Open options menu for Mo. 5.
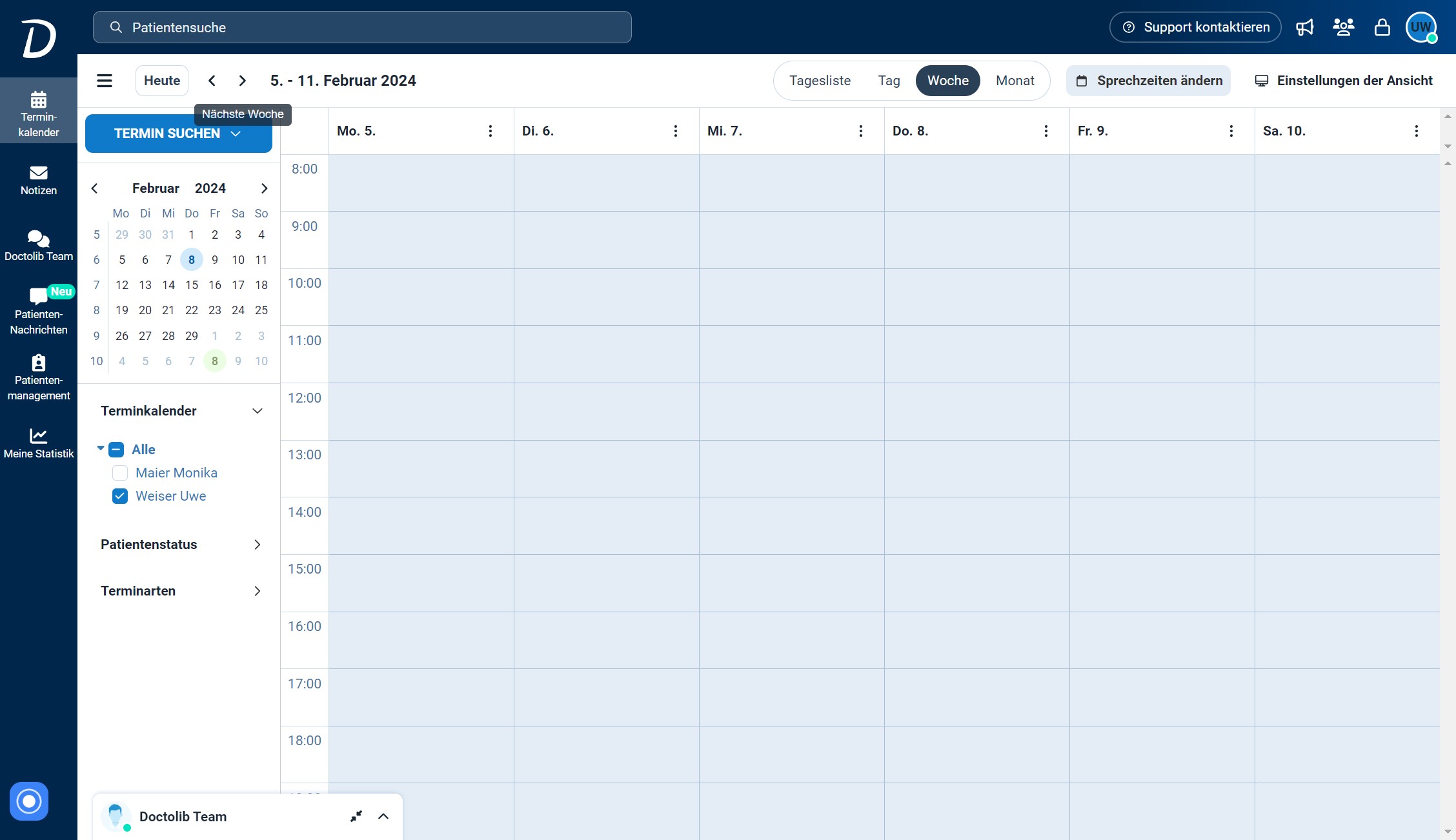1456x840 pixels. click(x=490, y=131)
